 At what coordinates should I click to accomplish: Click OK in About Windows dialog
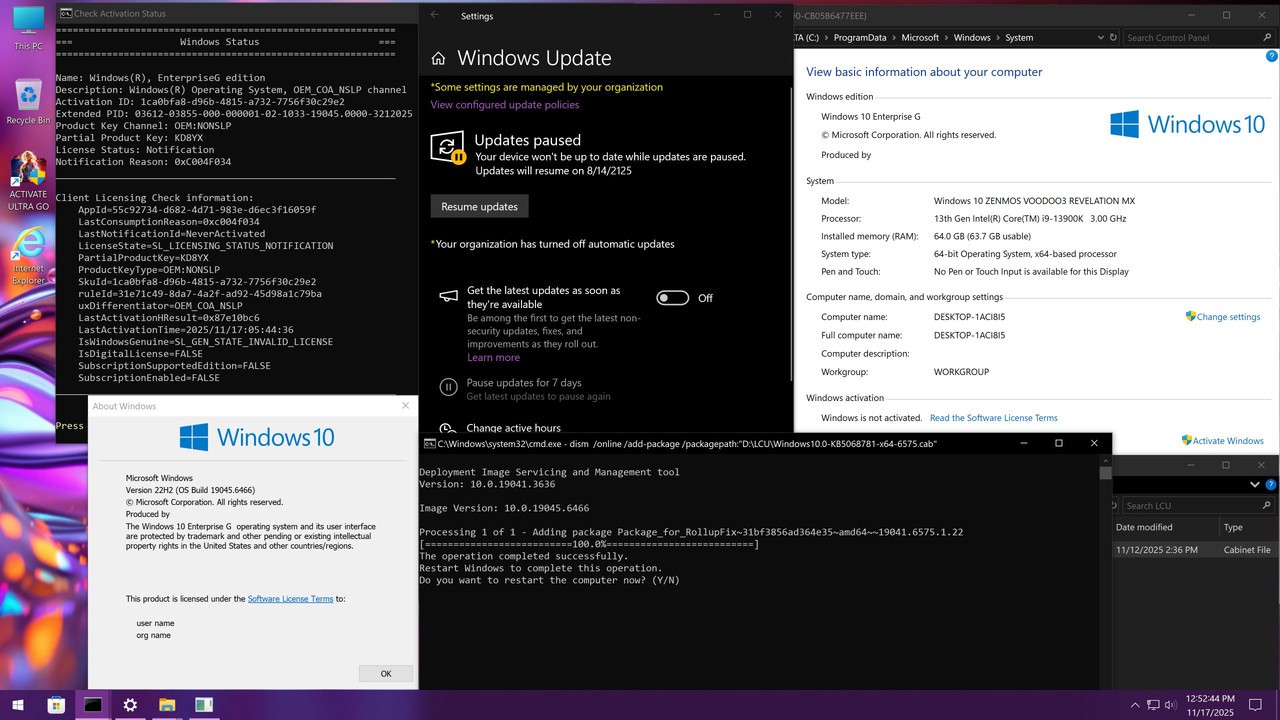tap(385, 674)
